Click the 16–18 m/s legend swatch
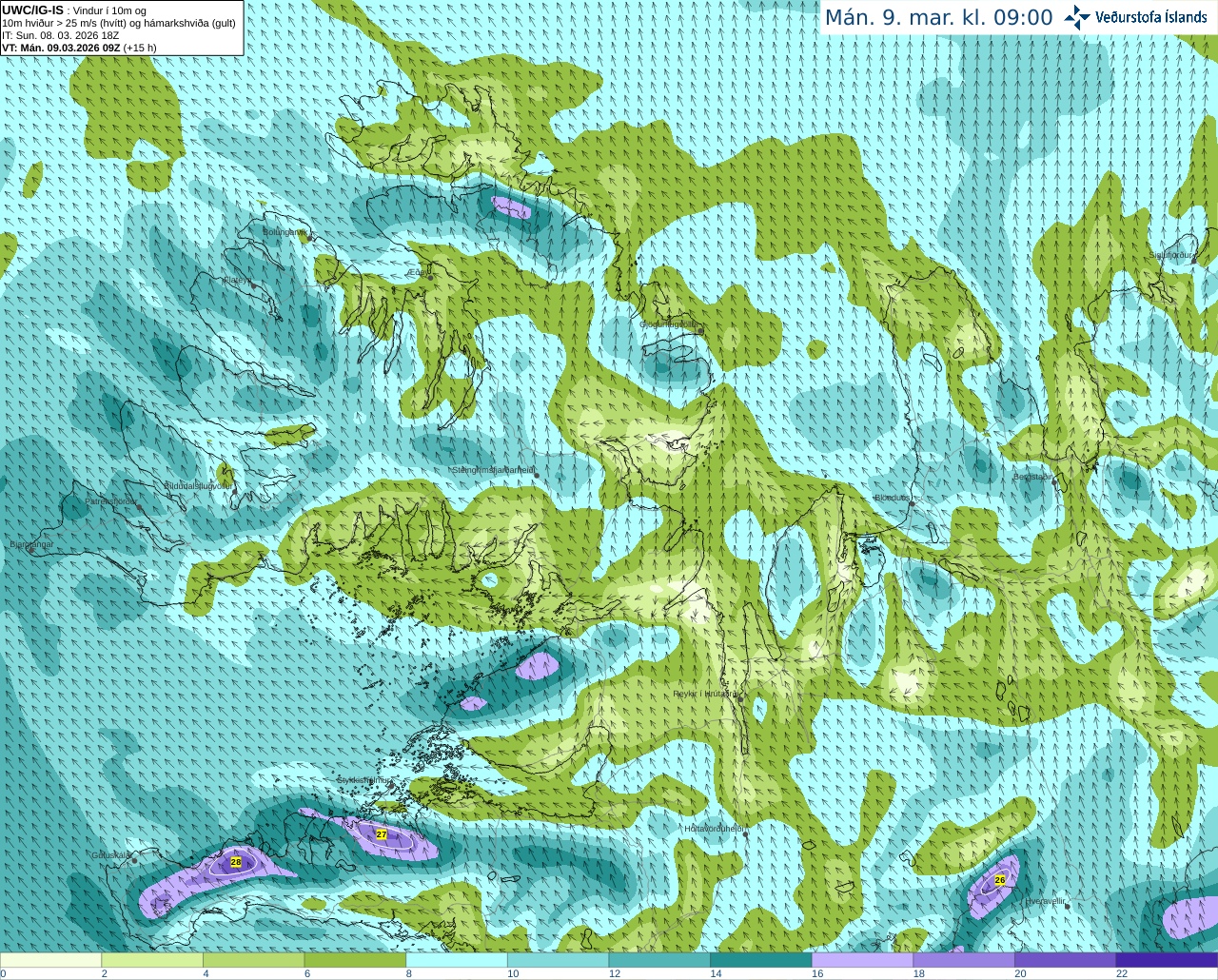 coord(862,960)
